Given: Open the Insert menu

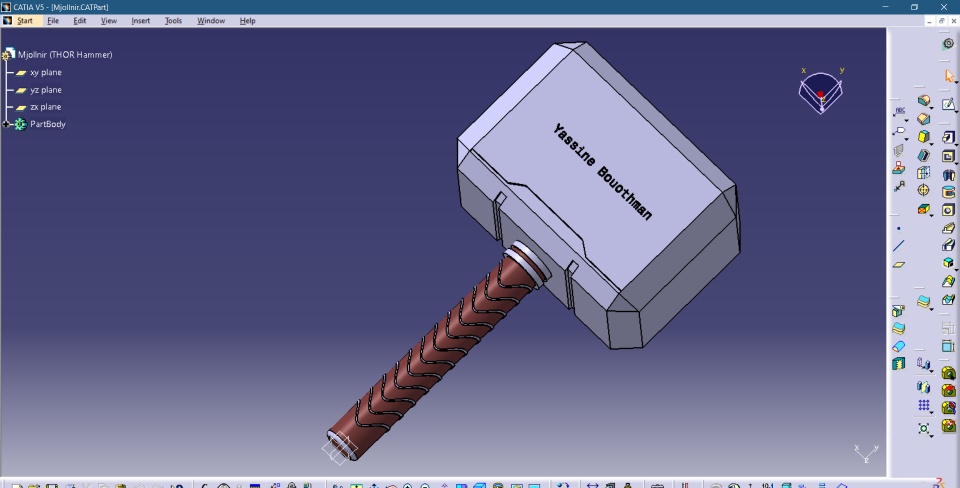Looking at the screenshot, I should (140, 21).
